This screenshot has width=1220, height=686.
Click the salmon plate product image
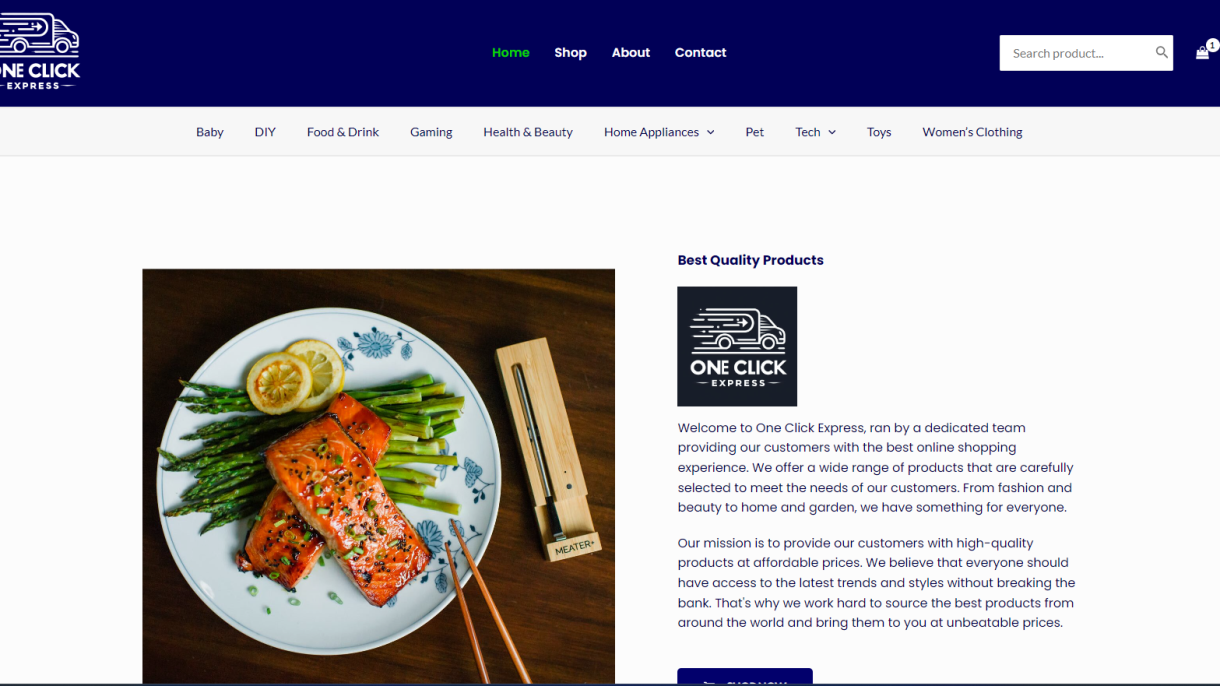(378, 476)
